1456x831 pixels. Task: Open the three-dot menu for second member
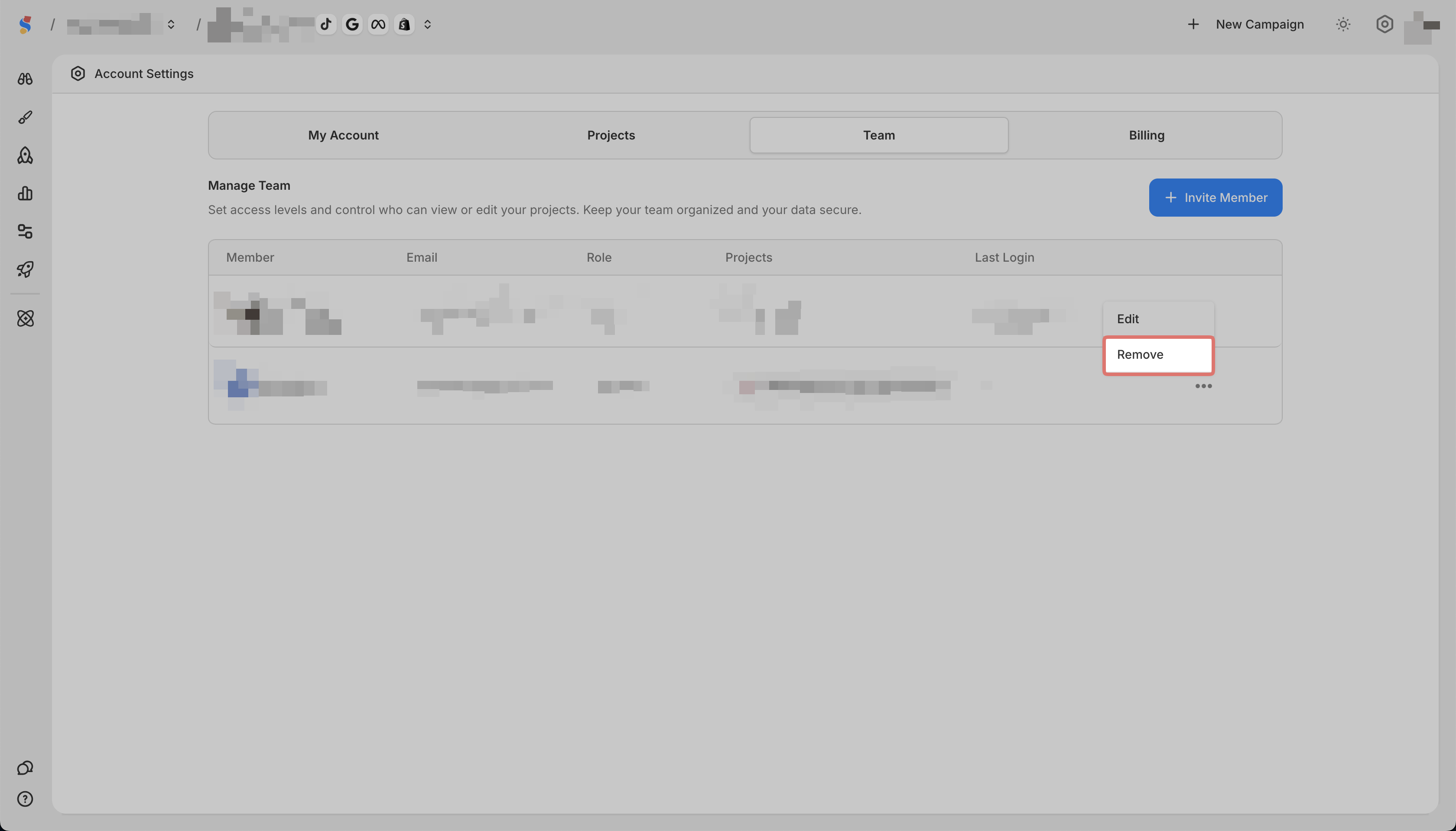pos(1203,386)
